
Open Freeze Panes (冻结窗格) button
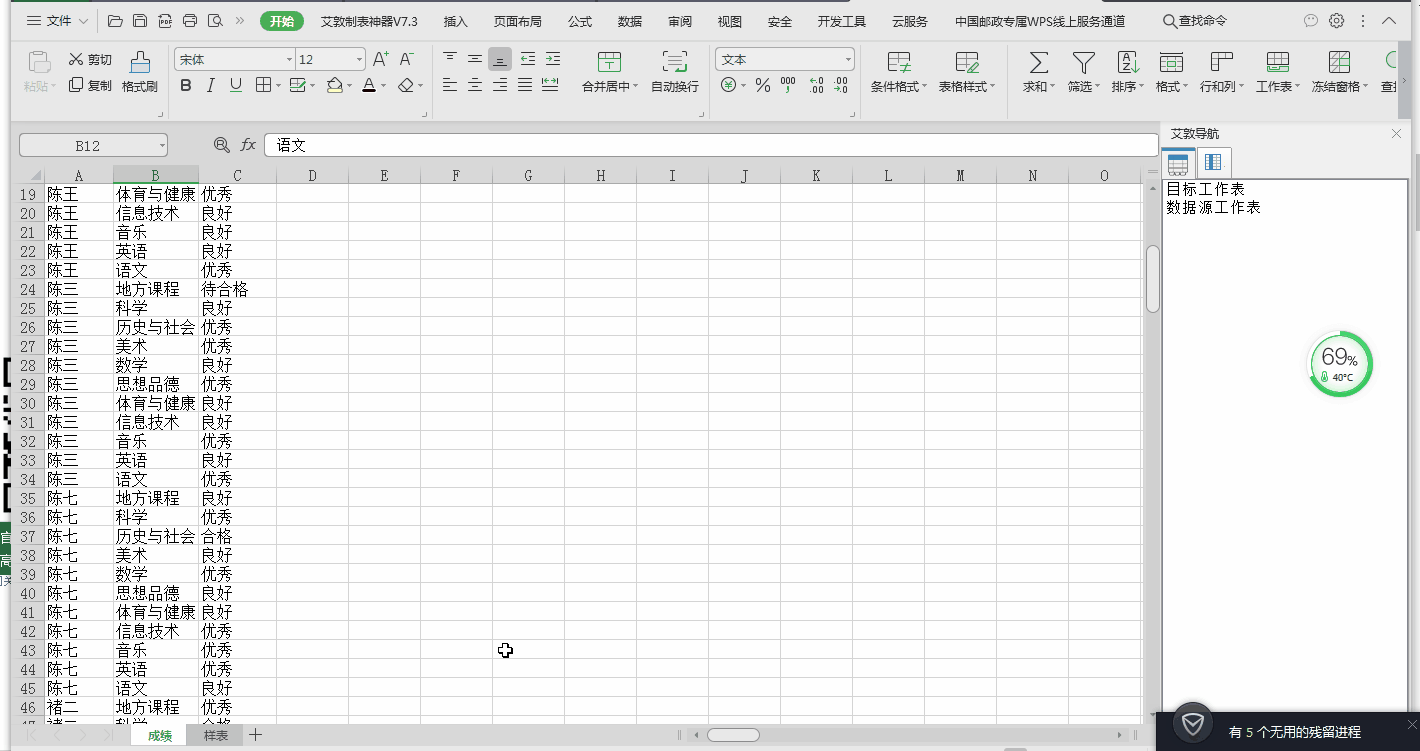[x=1340, y=72]
